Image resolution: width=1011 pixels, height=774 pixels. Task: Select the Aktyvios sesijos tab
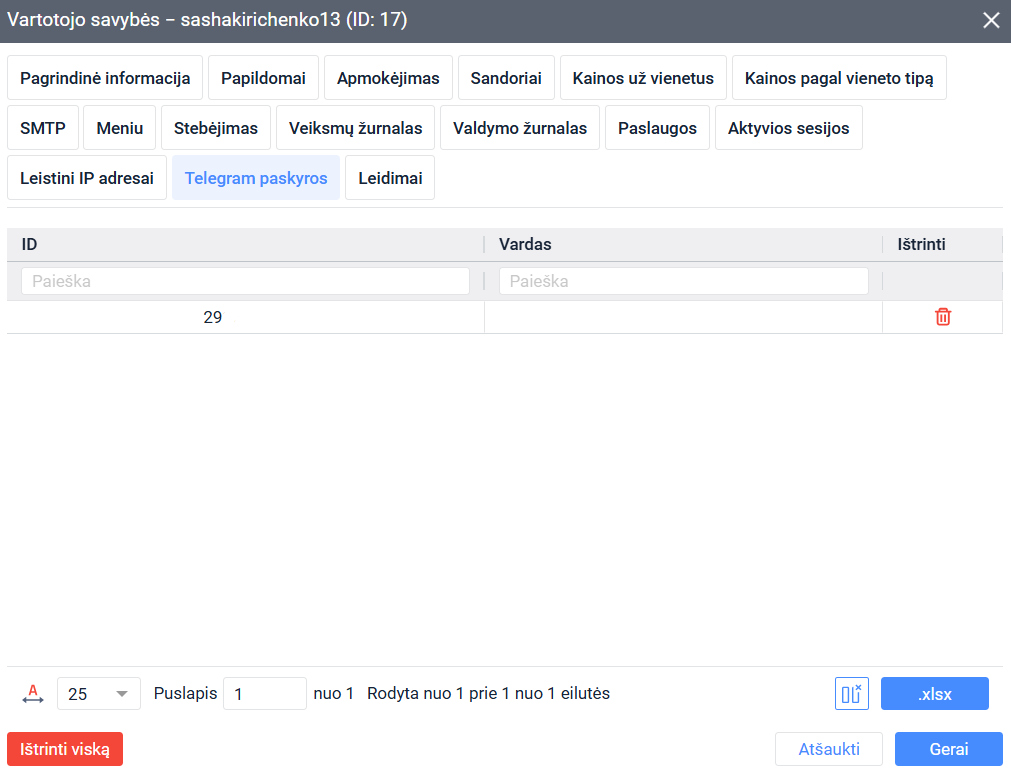[x=788, y=128]
